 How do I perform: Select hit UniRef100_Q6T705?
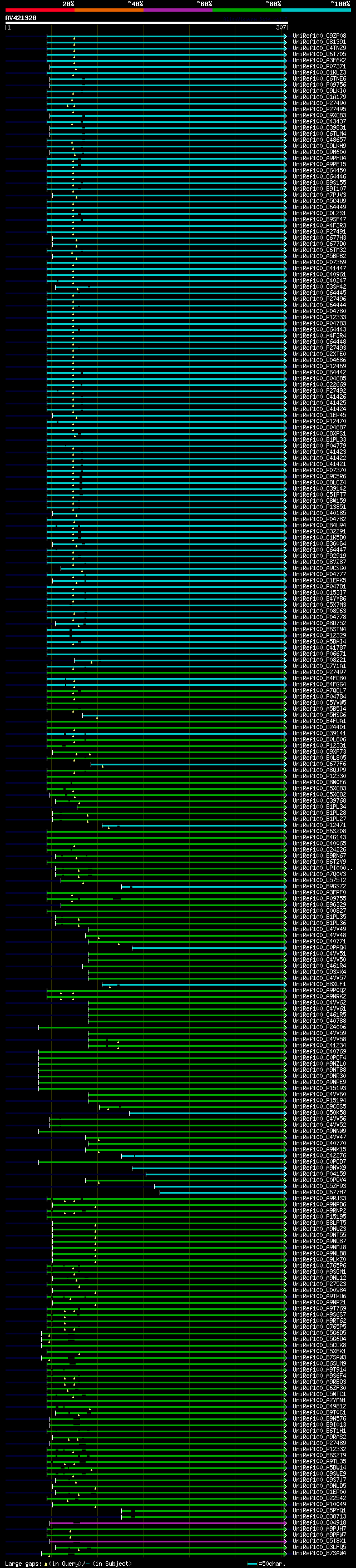(x=319, y=54)
